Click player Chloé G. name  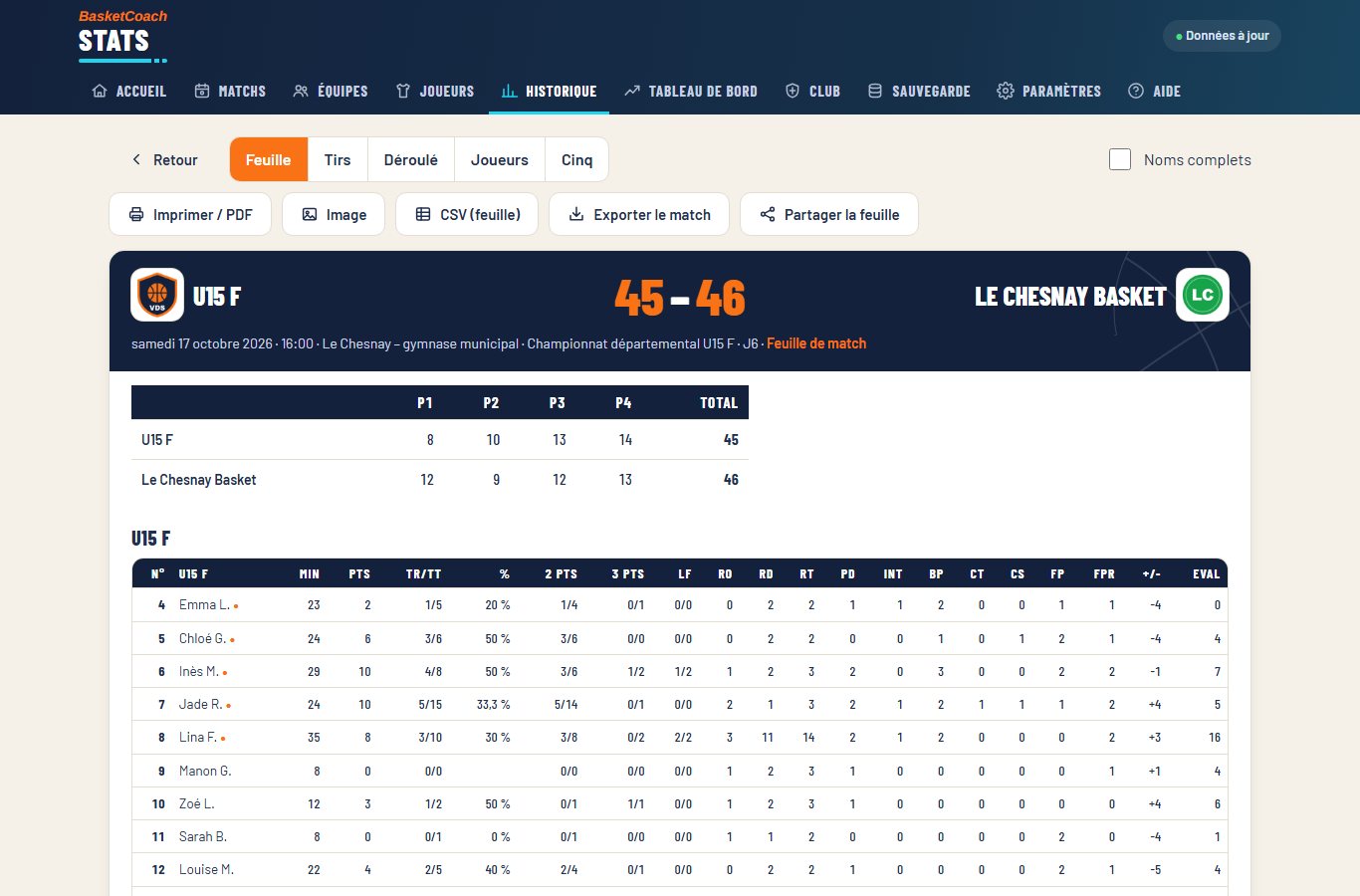point(202,638)
